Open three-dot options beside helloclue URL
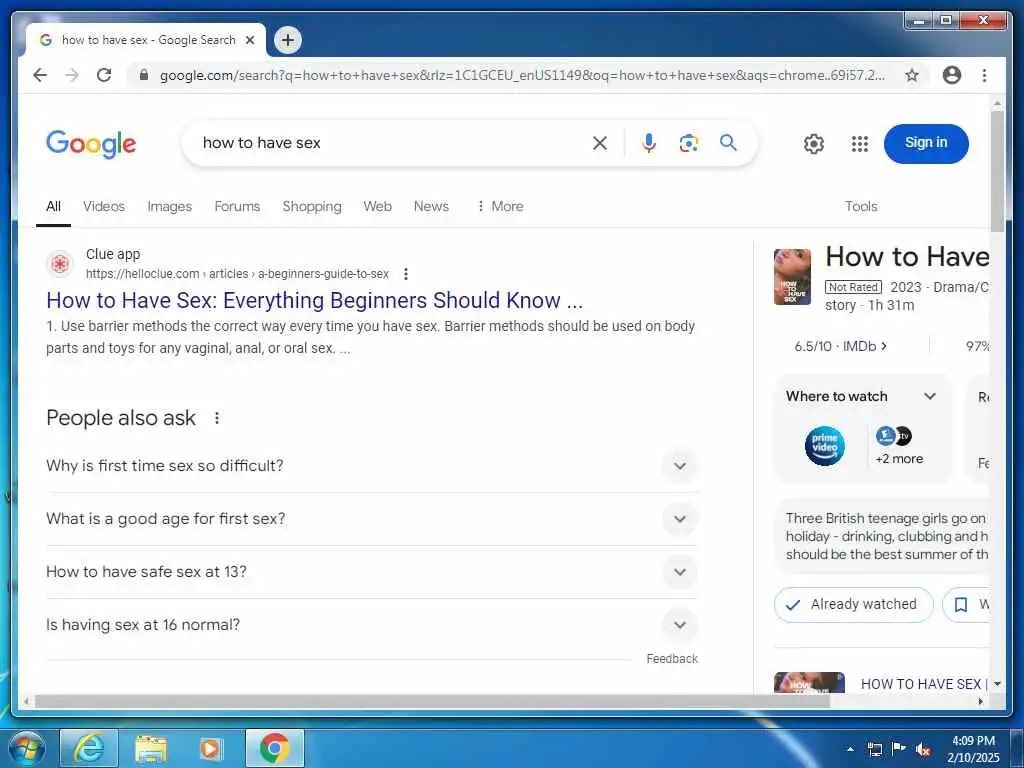1024x768 pixels. (406, 274)
